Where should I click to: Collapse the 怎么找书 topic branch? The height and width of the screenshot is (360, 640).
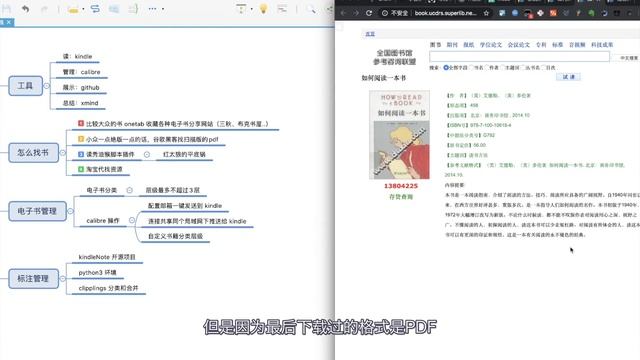tap(62, 153)
